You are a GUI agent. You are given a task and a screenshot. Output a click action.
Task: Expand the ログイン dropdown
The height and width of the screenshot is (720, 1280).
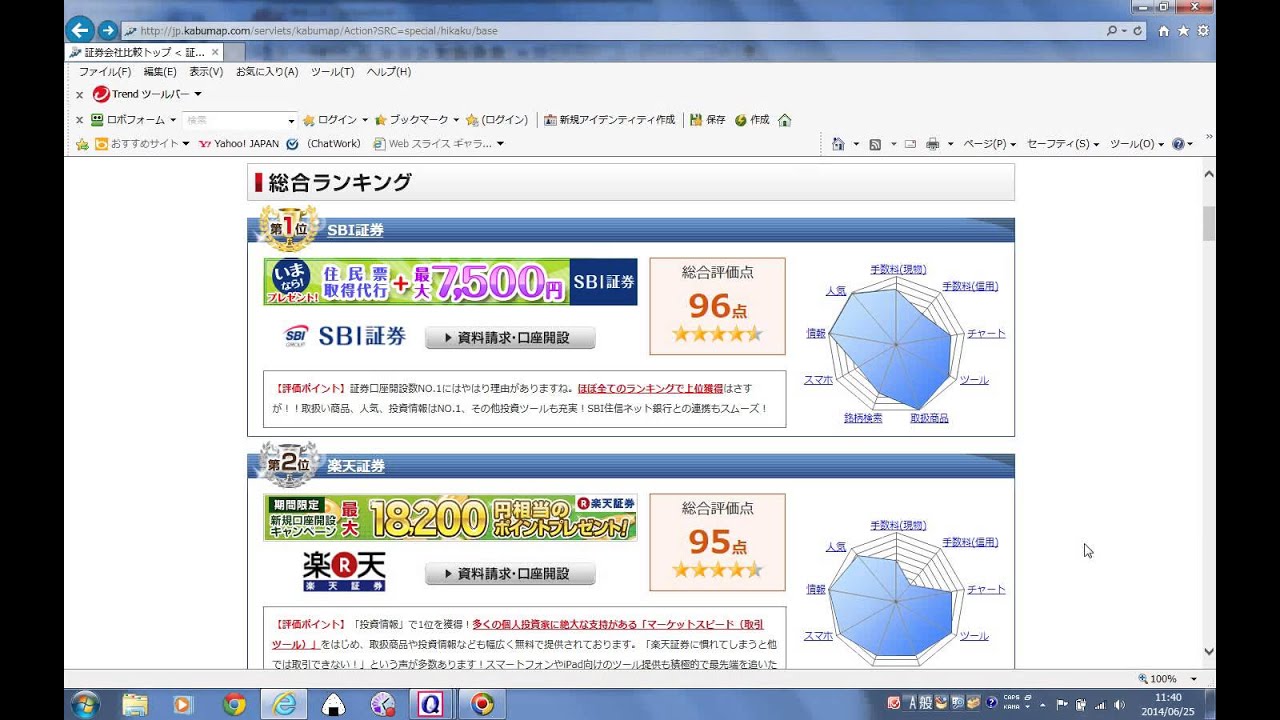(x=365, y=120)
